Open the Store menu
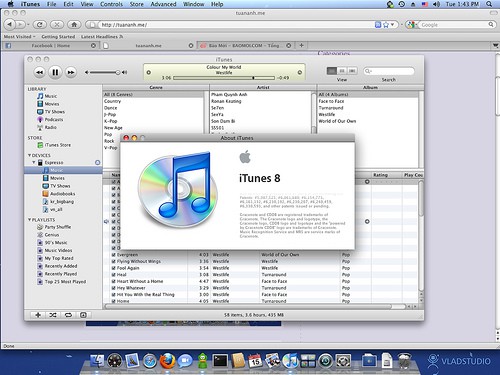The height and width of the screenshot is (375, 500). click(x=136, y=4)
